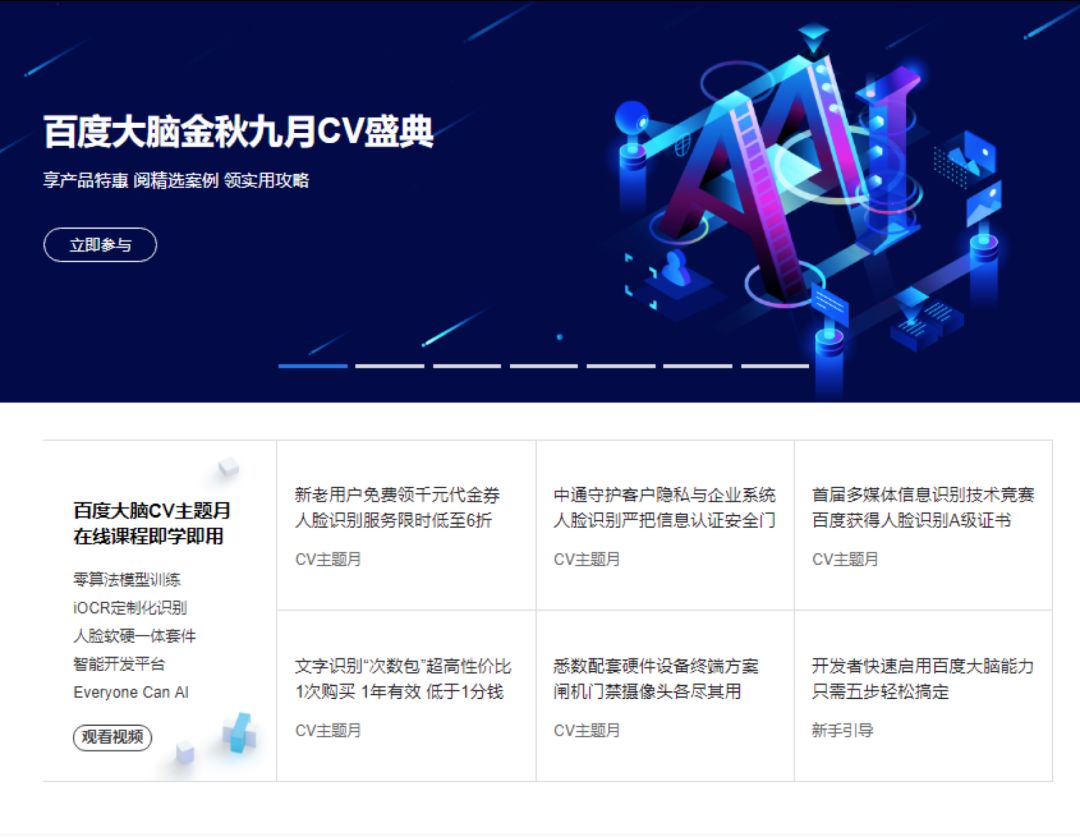Click the text 百度获得人脸识别A级证书

tap(911, 520)
